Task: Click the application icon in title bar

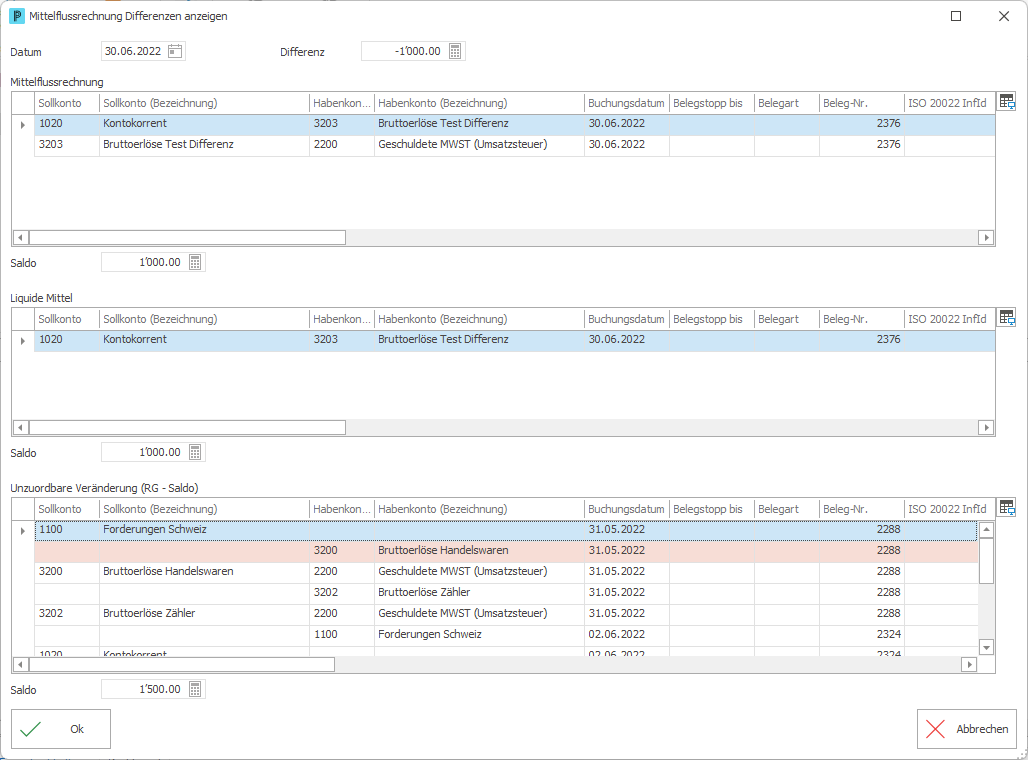Action: (x=17, y=16)
